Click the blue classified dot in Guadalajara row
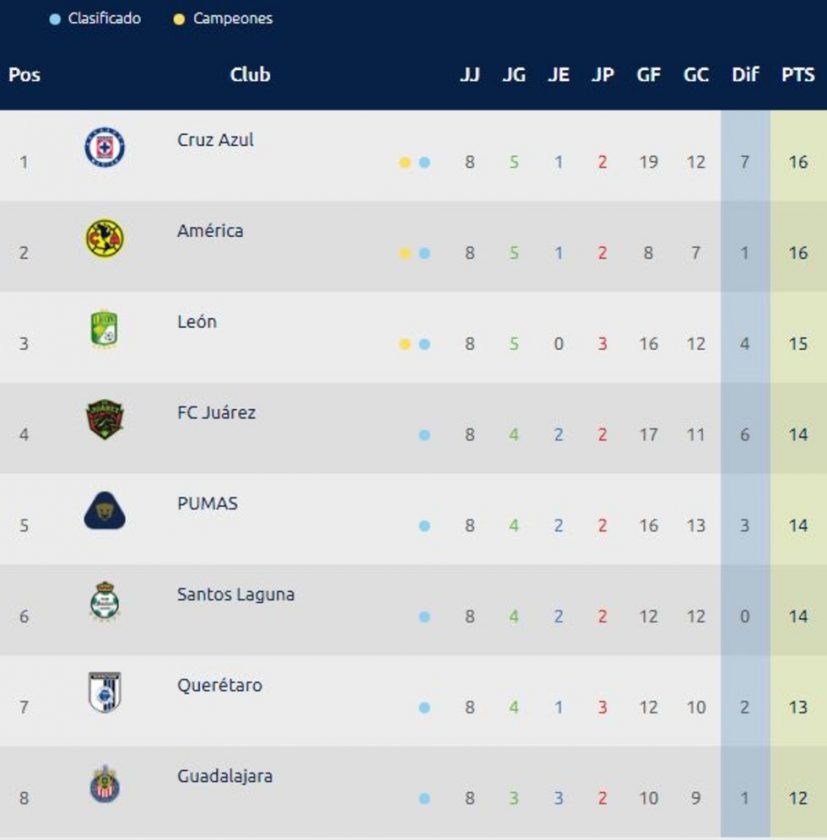Image resolution: width=827 pixels, height=840 pixels. tap(424, 799)
